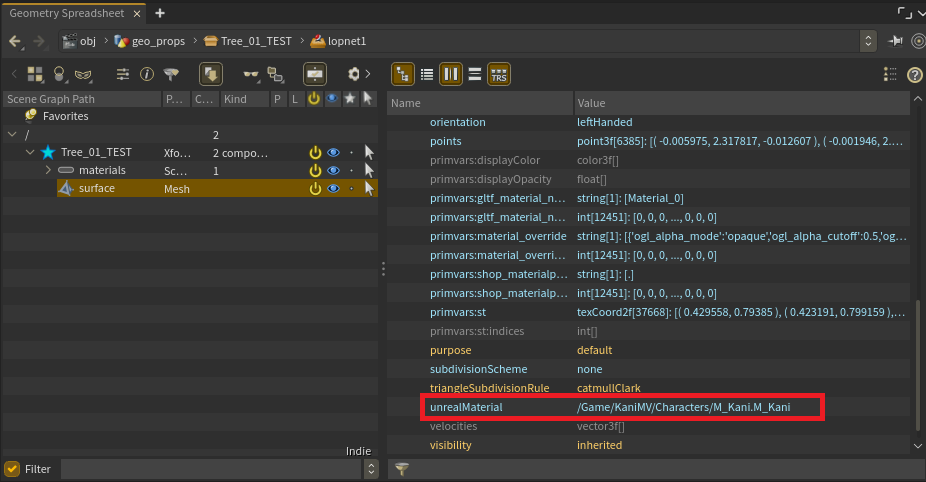Toggle visibility eye for Tree_01_TEST

[334, 153]
